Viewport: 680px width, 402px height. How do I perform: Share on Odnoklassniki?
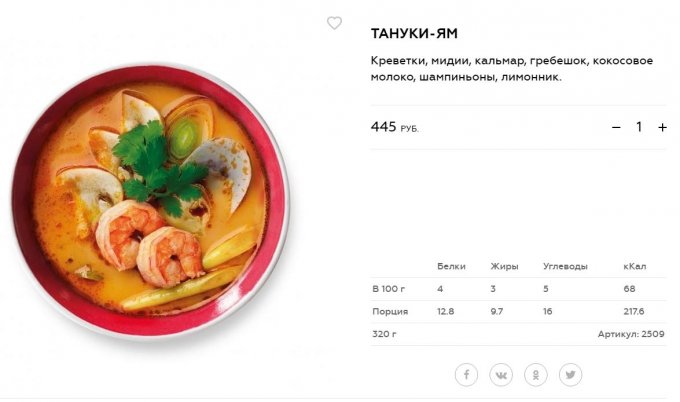[x=536, y=375]
